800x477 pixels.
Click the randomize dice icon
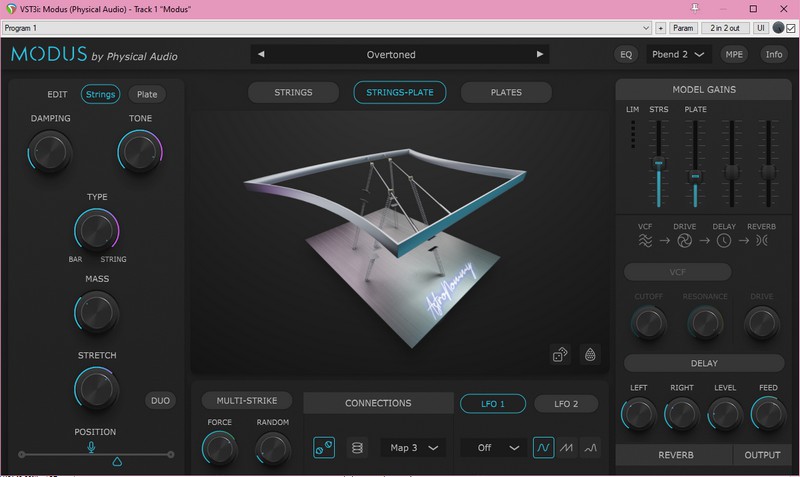pyautogui.click(x=560, y=354)
